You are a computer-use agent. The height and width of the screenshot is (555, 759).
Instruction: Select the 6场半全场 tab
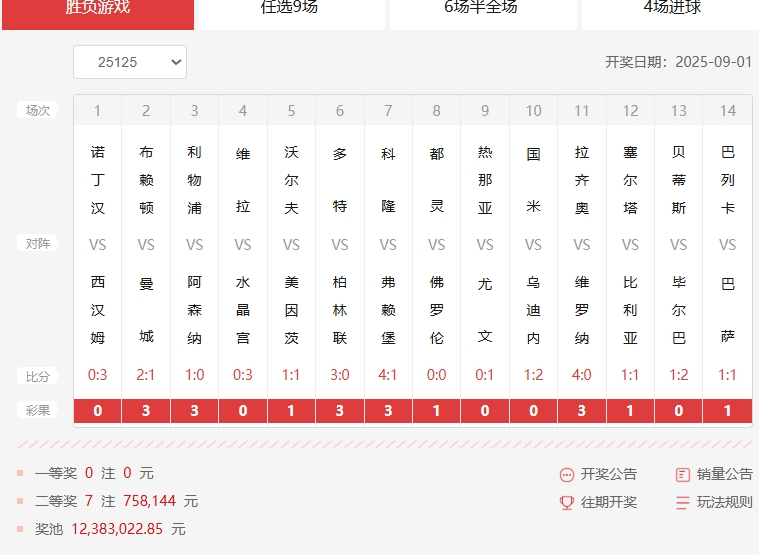tap(482, 9)
